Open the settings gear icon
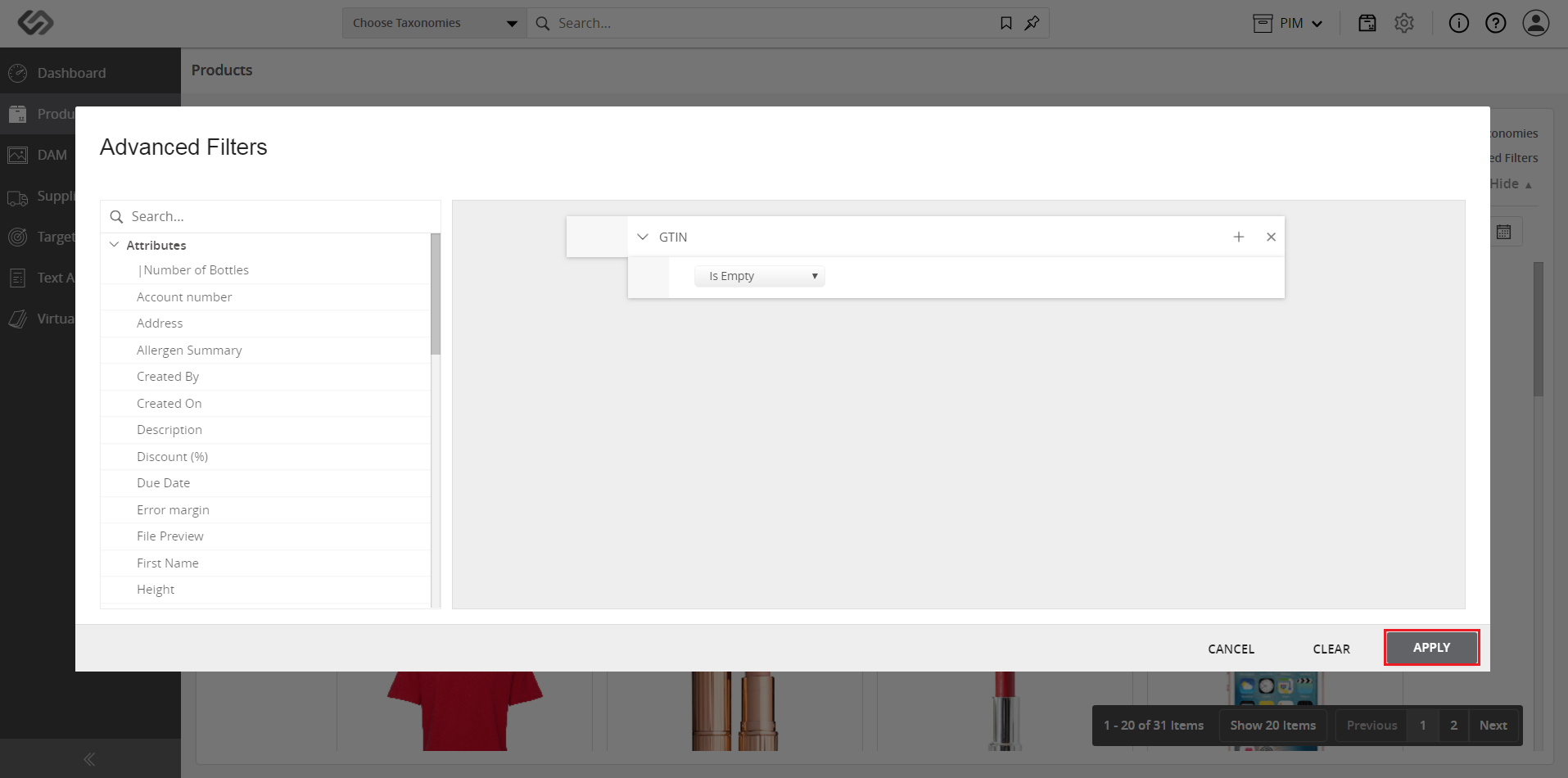The width and height of the screenshot is (1568, 778). pos(1404,23)
